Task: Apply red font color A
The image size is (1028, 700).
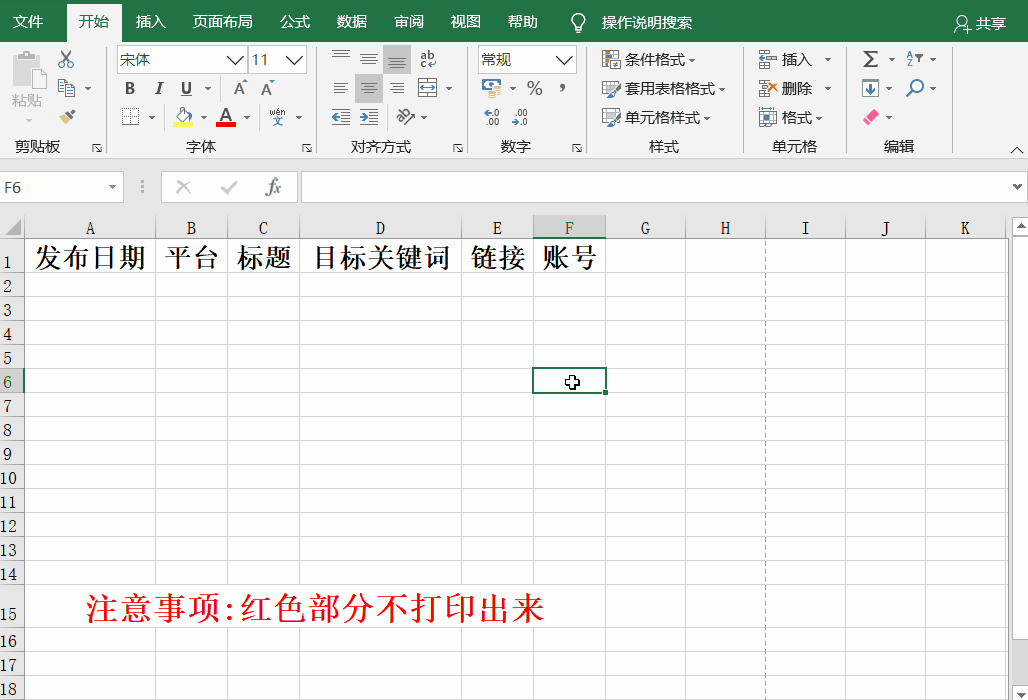Action: tap(226, 117)
